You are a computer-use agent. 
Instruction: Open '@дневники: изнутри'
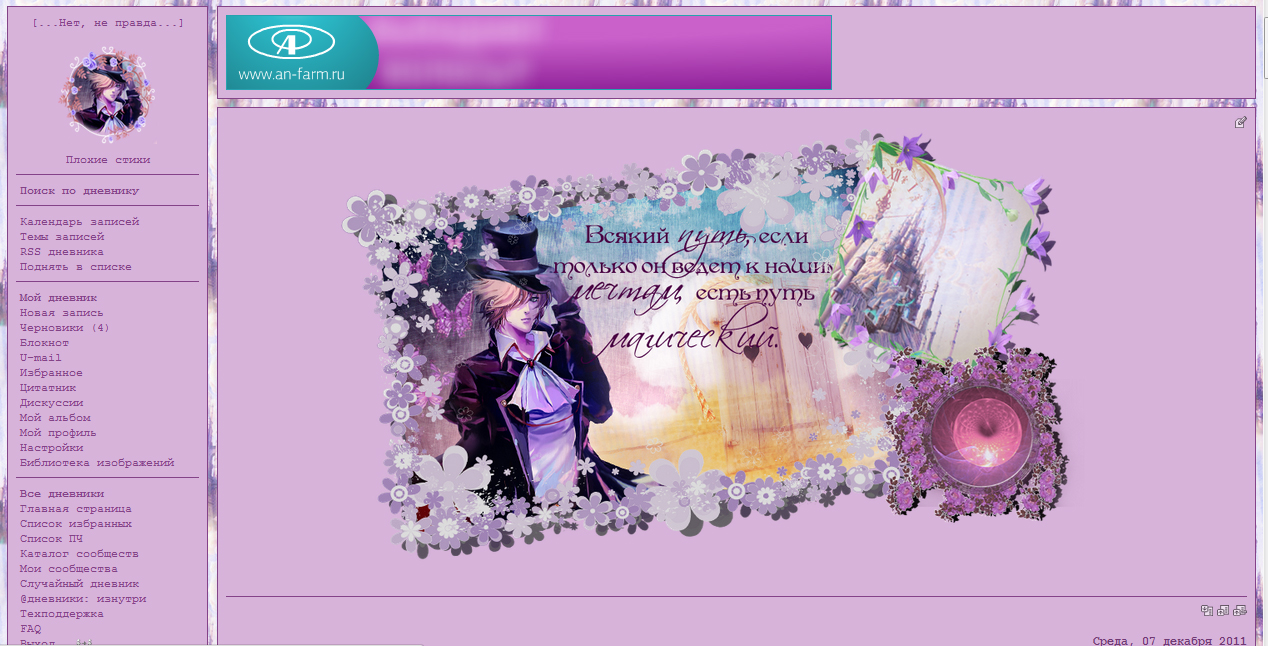(83, 598)
